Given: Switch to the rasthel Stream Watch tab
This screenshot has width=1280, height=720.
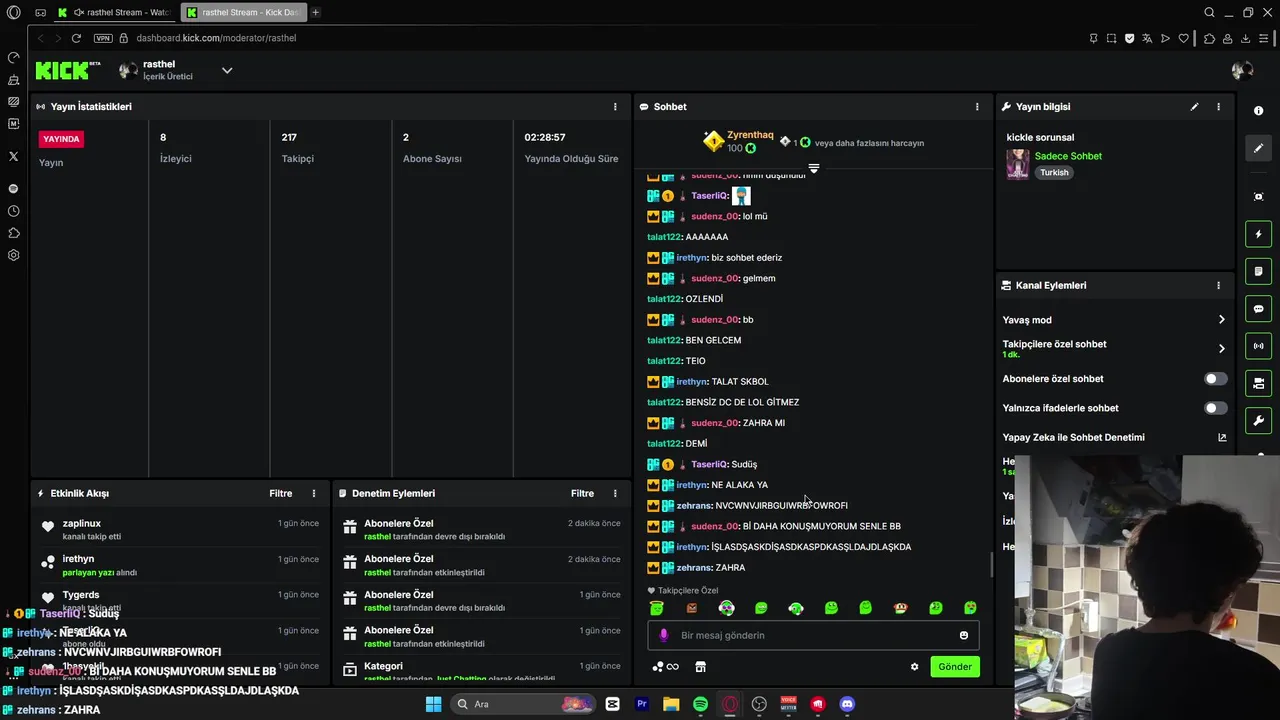Looking at the screenshot, I should tap(113, 12).
